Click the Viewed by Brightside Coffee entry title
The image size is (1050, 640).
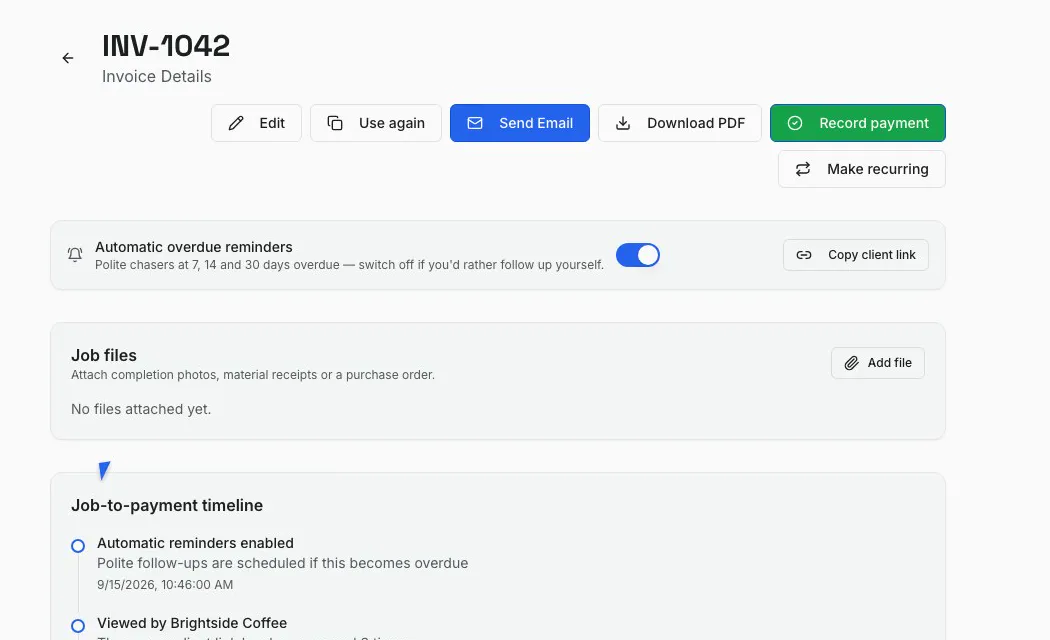click(x=192, y=623)
